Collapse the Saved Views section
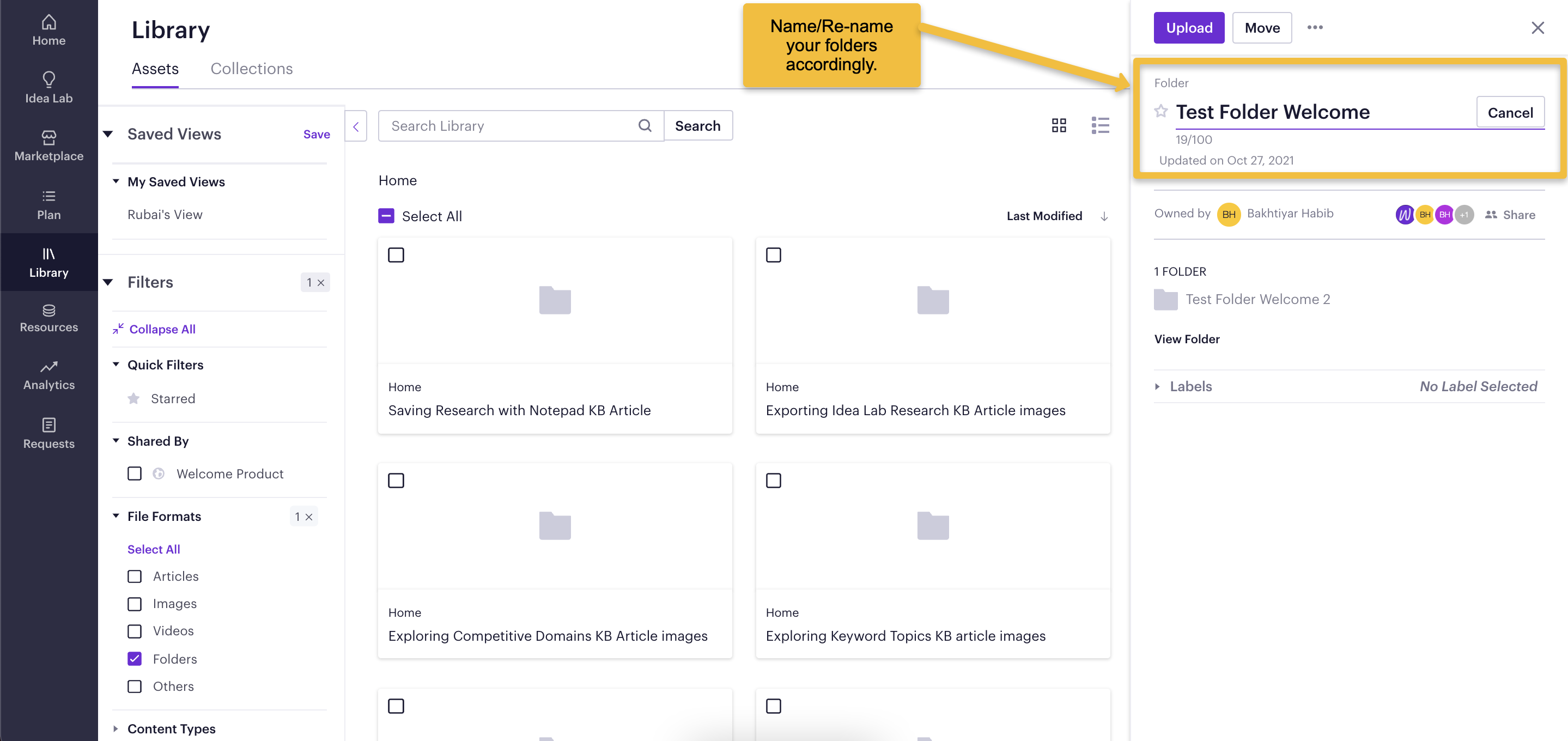The width and height of the screenshot is (1568, 741). point(108,134)
